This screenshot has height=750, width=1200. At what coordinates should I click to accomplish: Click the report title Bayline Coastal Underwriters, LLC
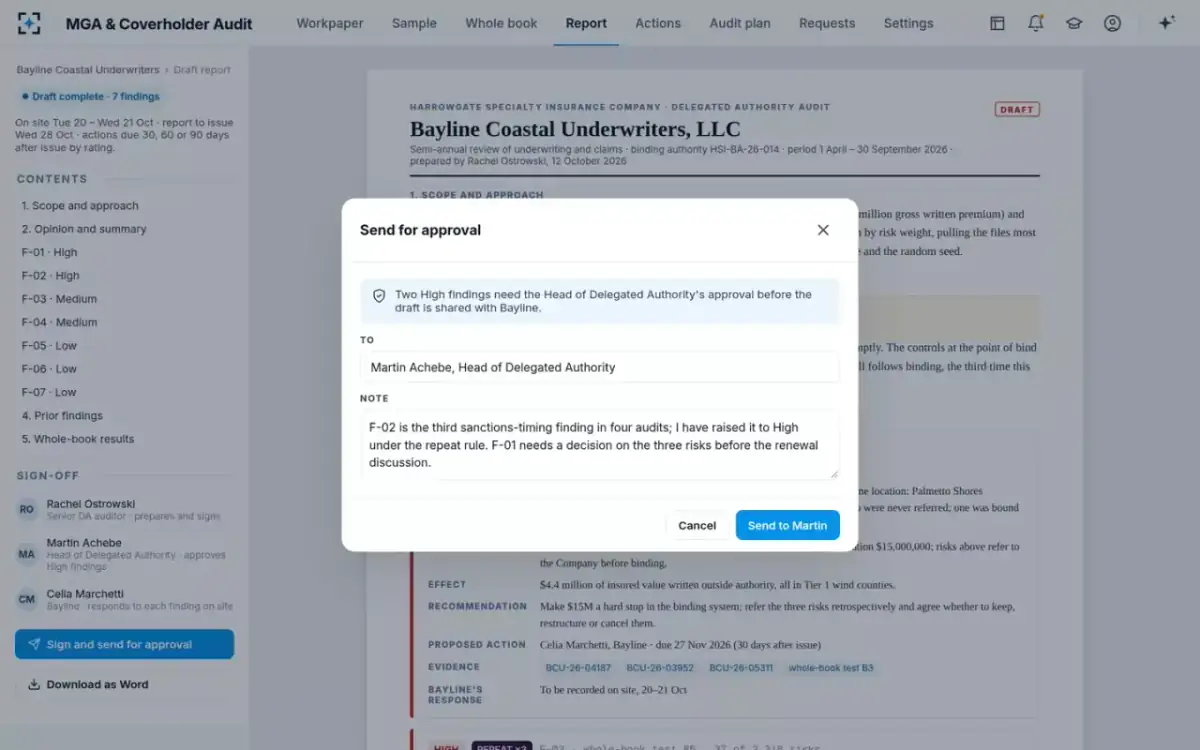(x=575, y=129)
